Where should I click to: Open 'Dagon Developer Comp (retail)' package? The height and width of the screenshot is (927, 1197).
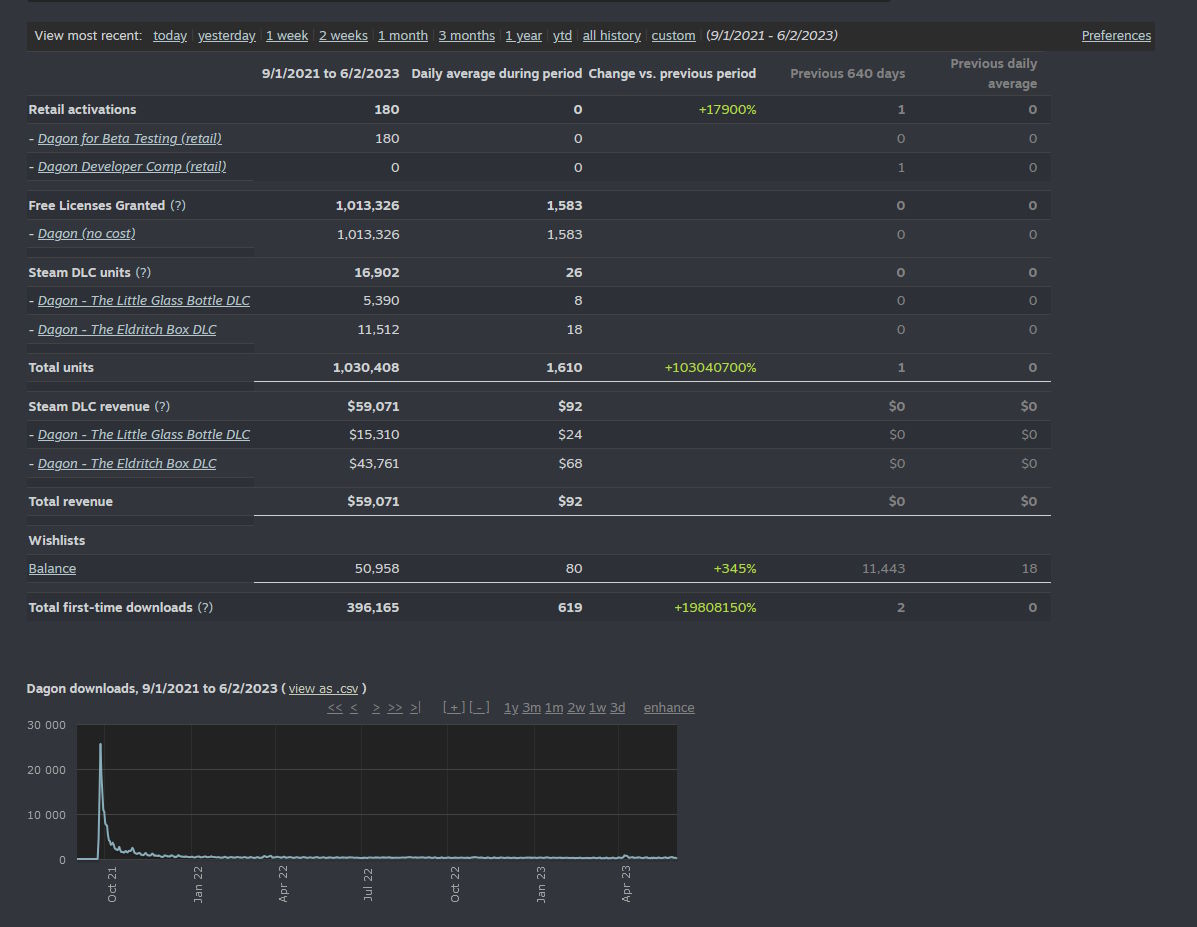(132, 166)
